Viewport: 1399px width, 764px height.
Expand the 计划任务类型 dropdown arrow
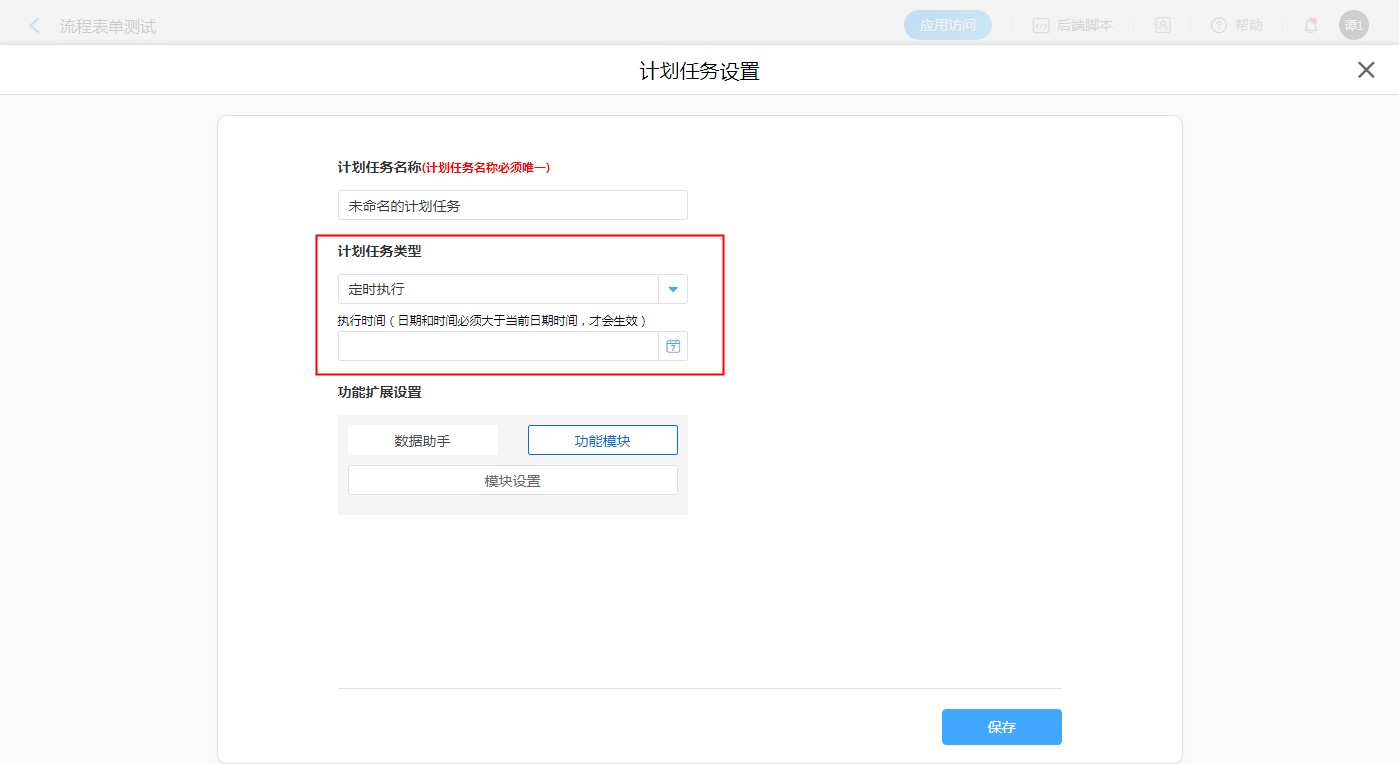pyautogui.click(x=673, y=289)
